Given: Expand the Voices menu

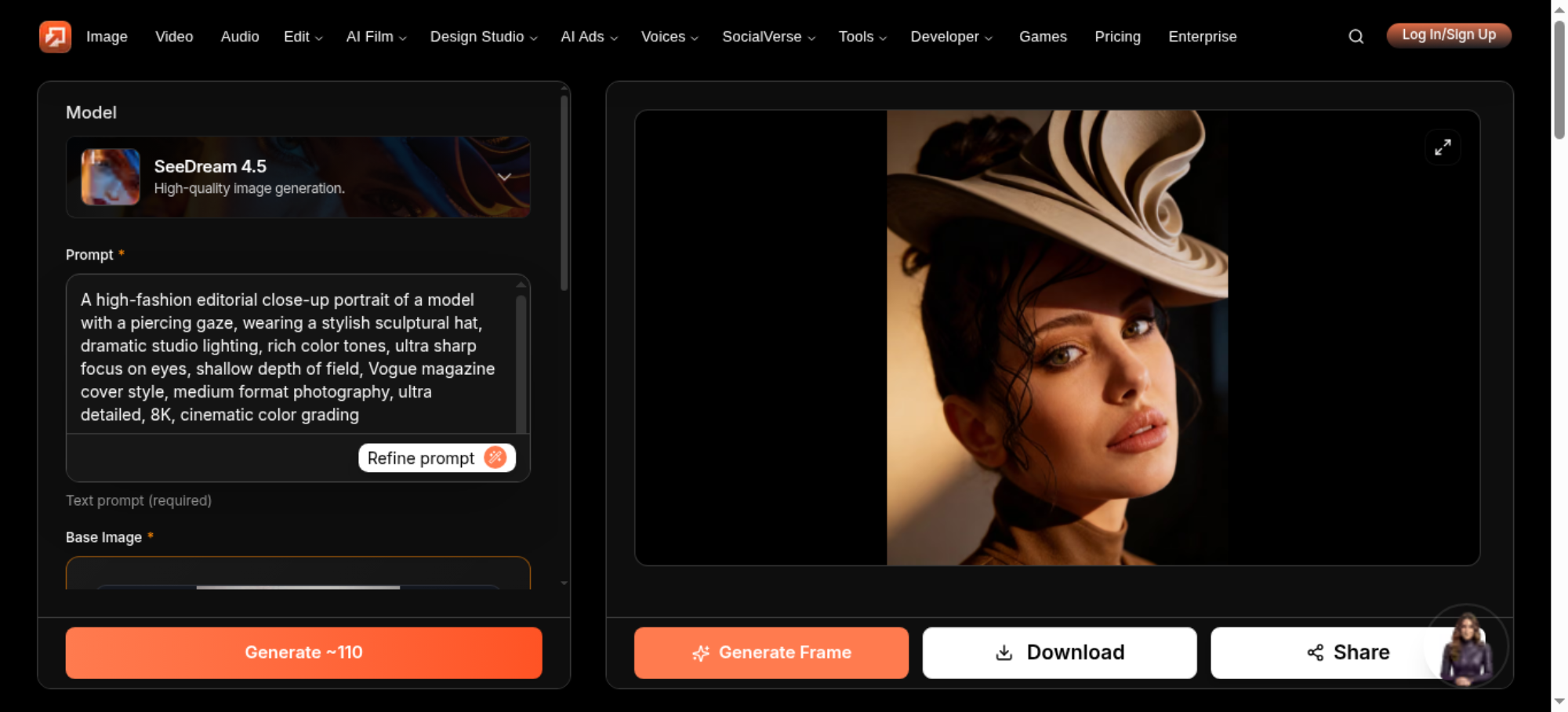Looking at the screenshot, I should tap(670, 36).
